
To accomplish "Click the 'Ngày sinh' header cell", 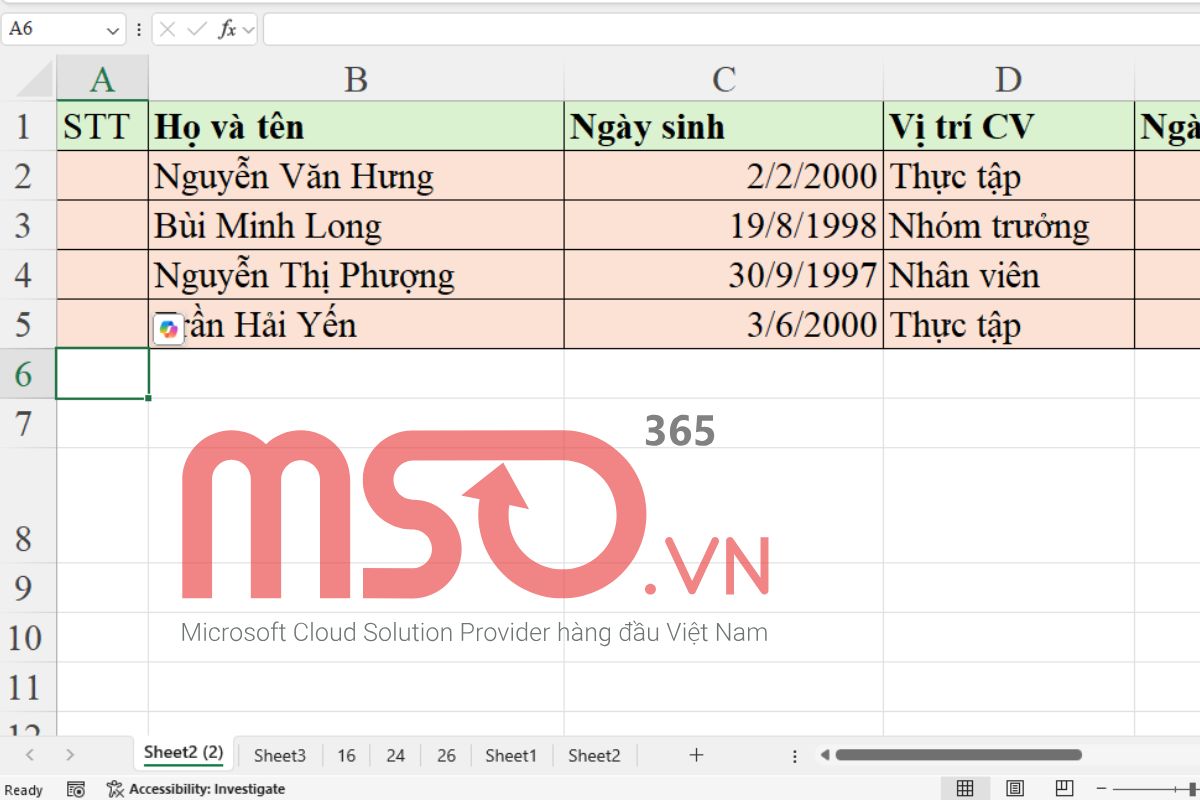I will [x=724, y=126].
